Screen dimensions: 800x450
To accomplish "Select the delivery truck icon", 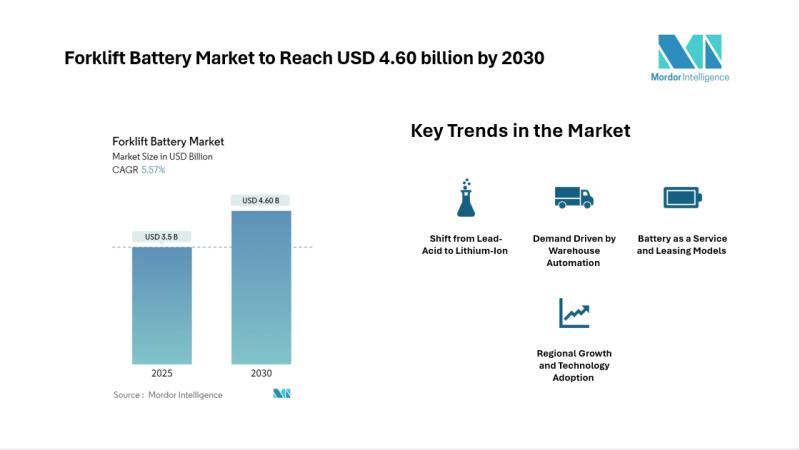I will click(x=574, y=198).
